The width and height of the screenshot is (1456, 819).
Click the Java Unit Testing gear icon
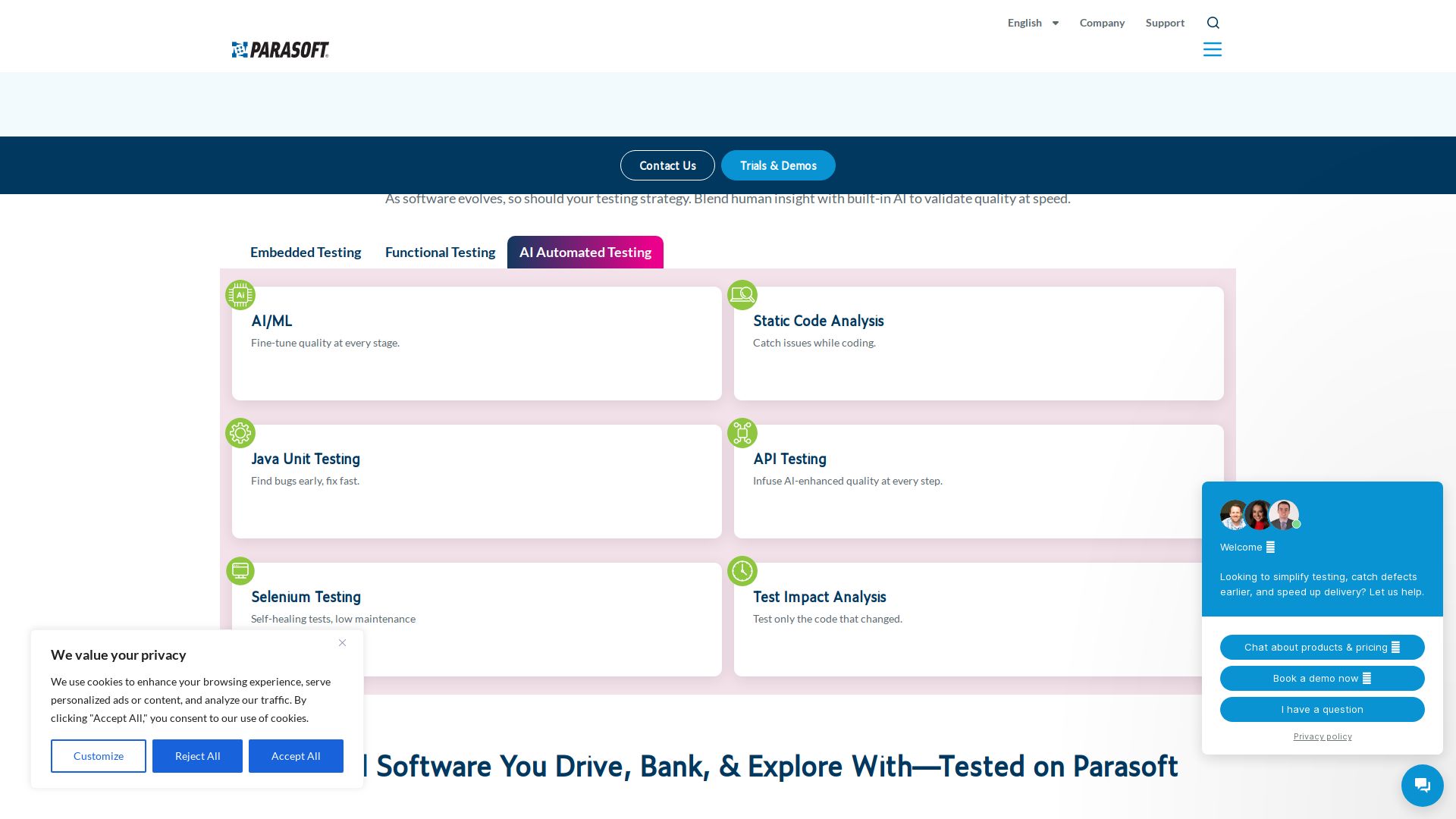point(240,433)
